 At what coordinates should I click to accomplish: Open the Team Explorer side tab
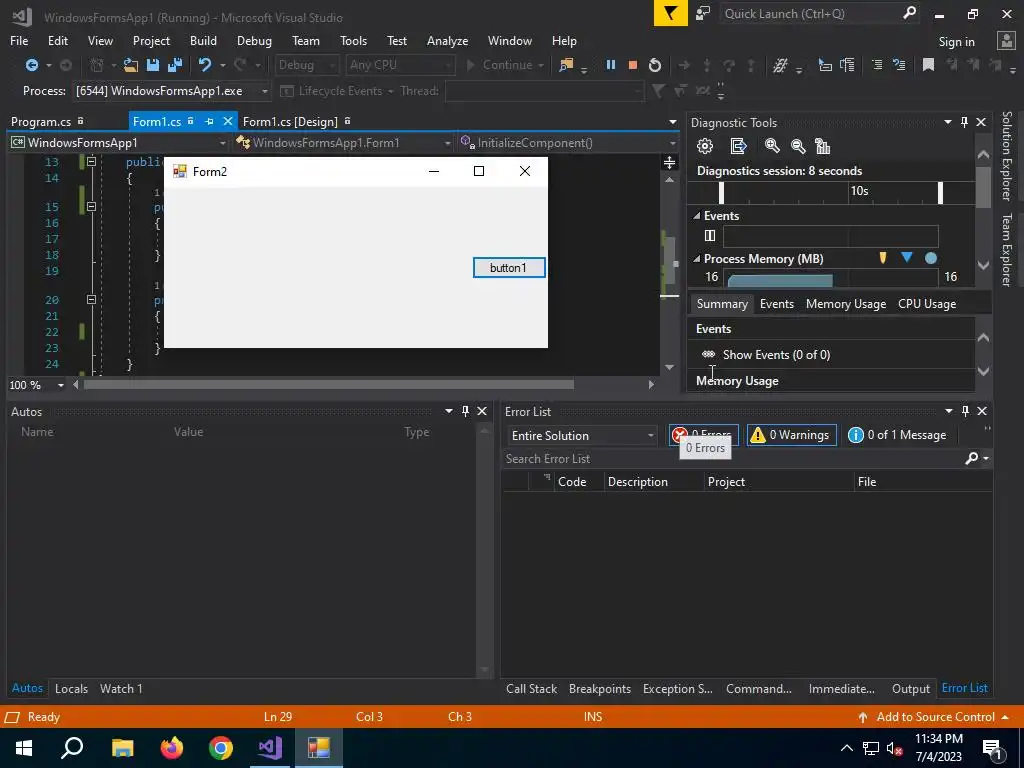click(x=1006, y=249)
